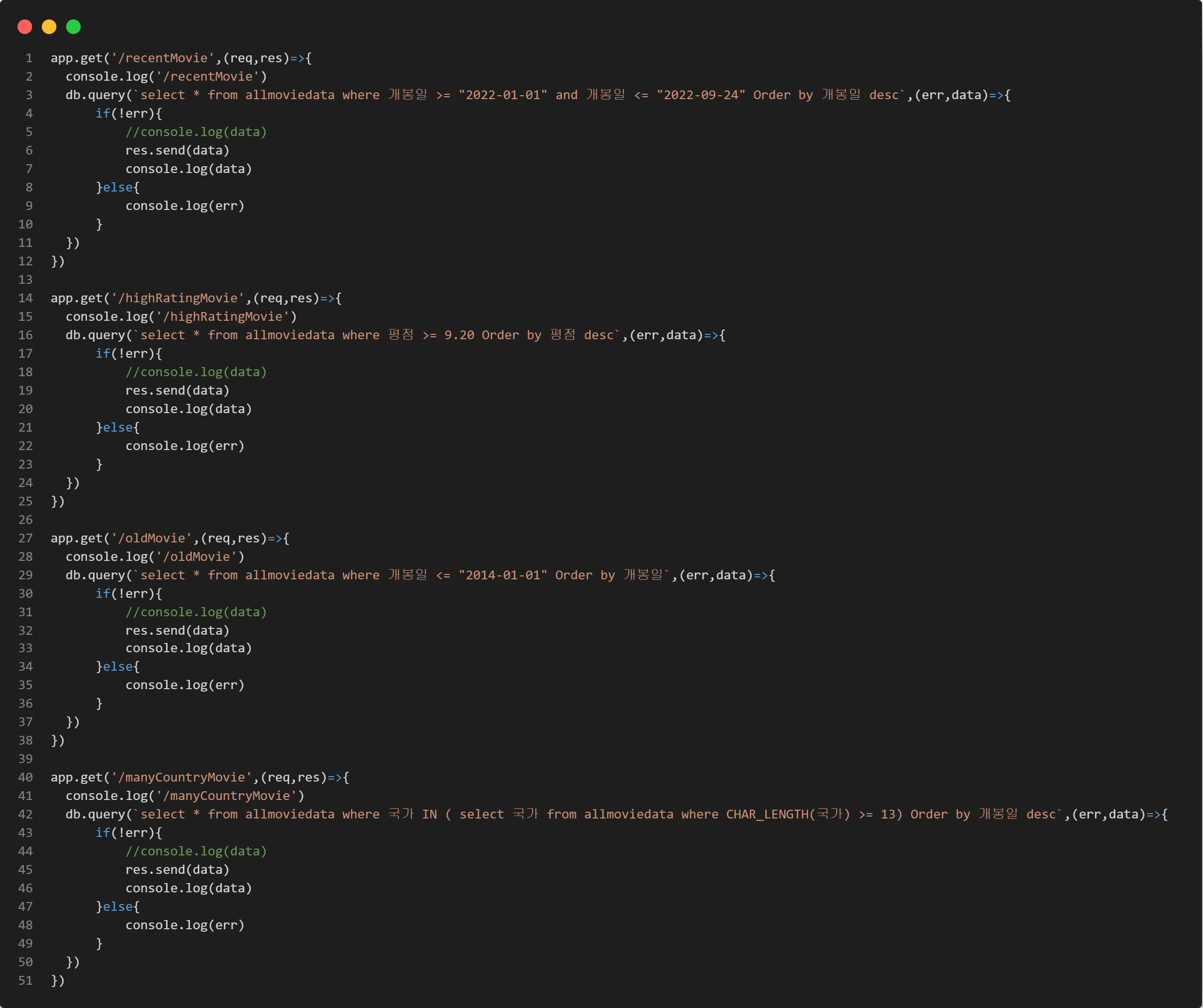Viewport: 1203px width, 1008px height.
Task: Click if(!err){ on line 17
Action: [x=129, y=353]
